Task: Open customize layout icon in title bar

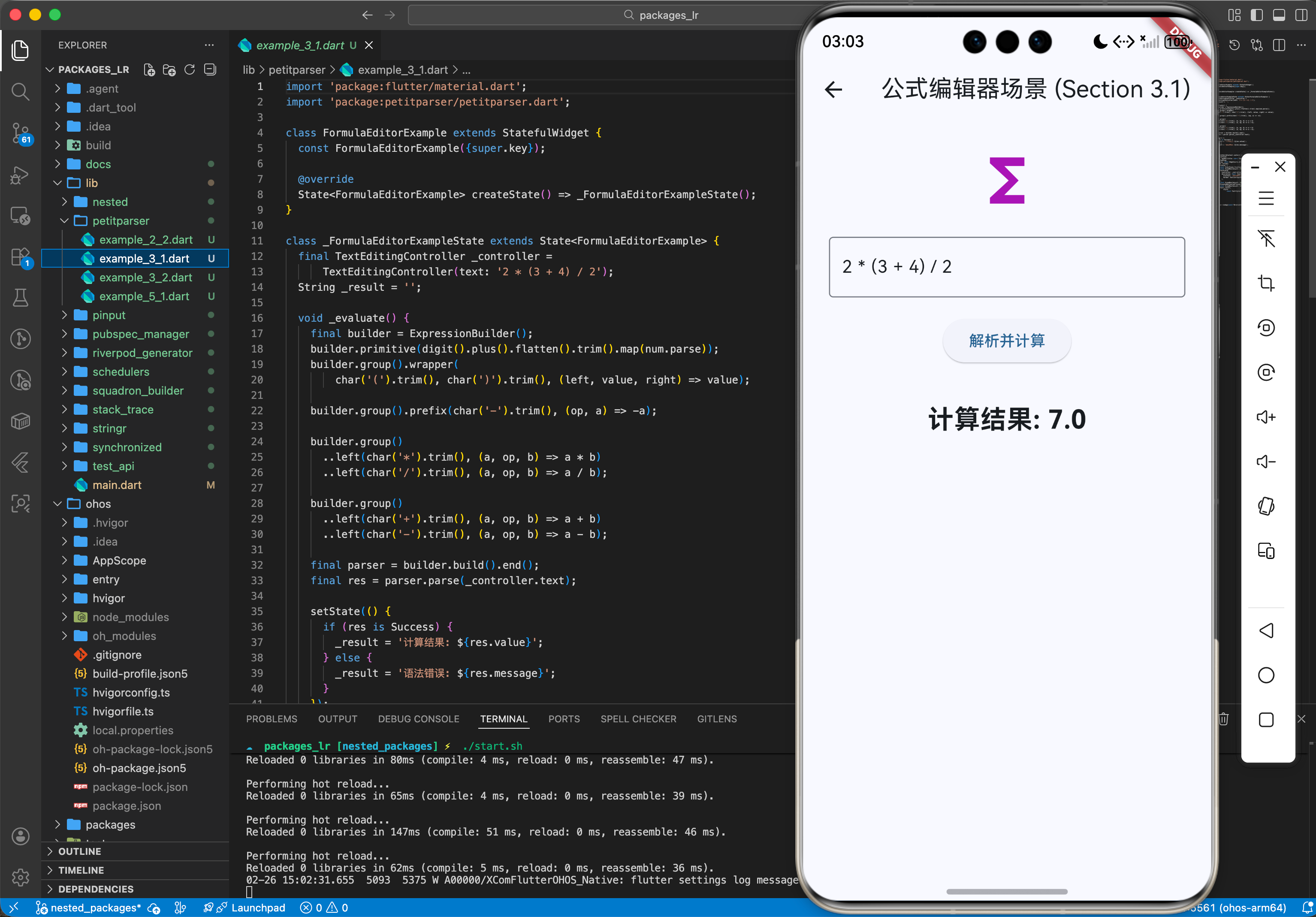Action: tap(1234, 15)
